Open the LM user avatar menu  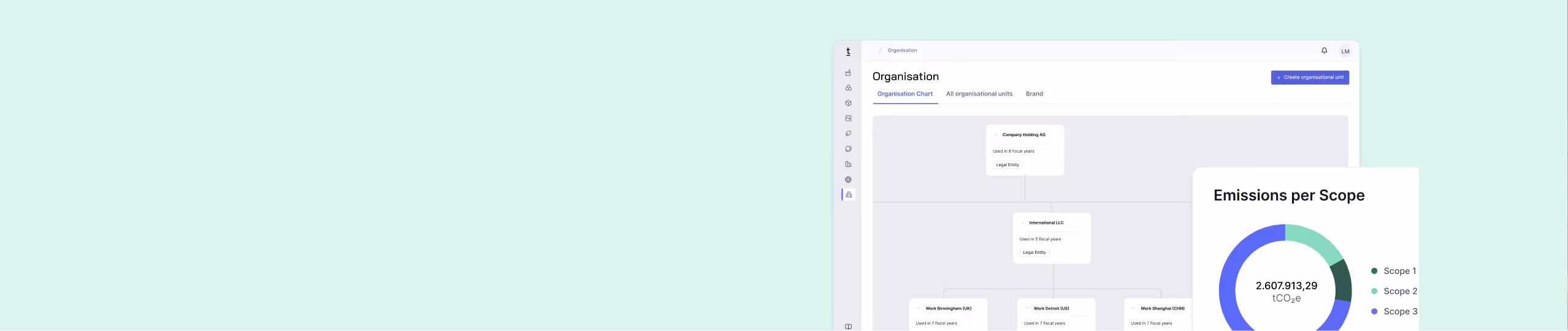click(1345, 51)
